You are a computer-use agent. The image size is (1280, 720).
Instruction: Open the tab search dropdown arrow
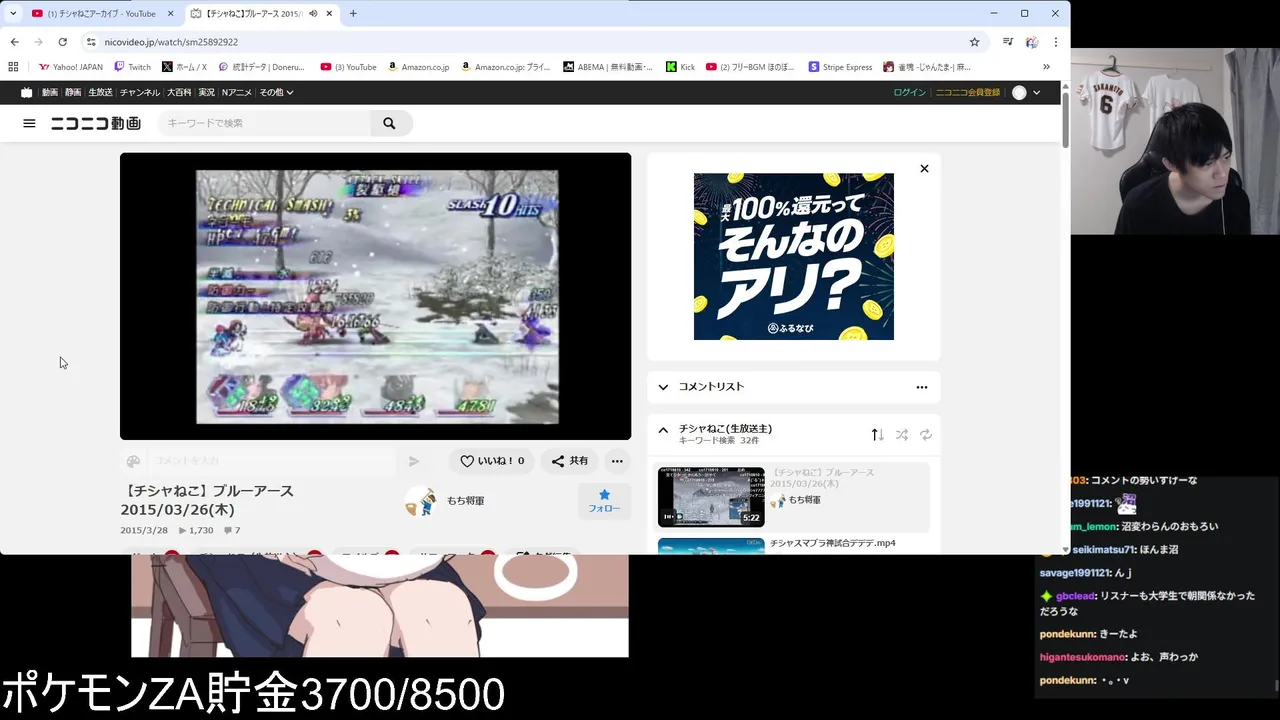point(12,13)
